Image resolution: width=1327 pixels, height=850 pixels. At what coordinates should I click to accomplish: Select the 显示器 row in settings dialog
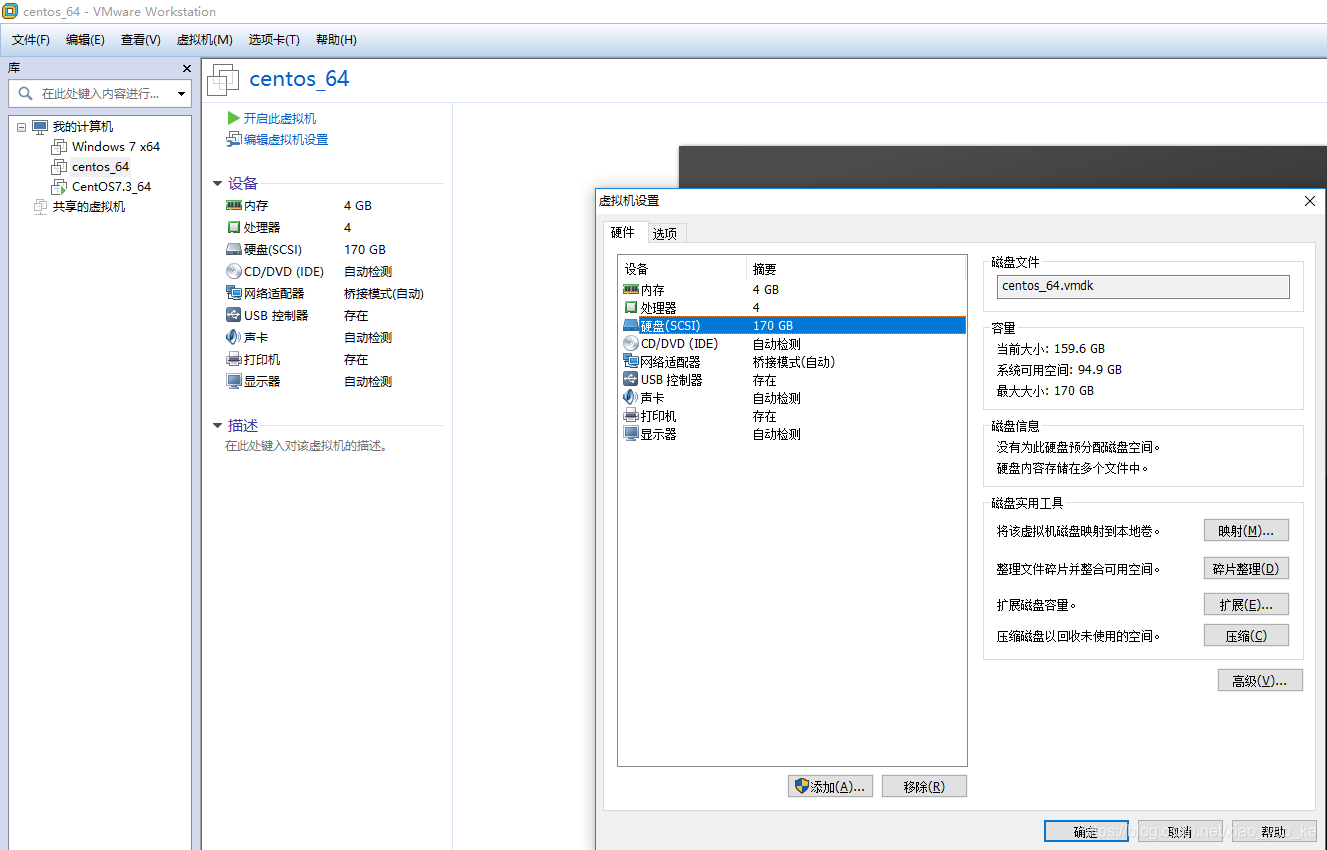pos(792,434)
